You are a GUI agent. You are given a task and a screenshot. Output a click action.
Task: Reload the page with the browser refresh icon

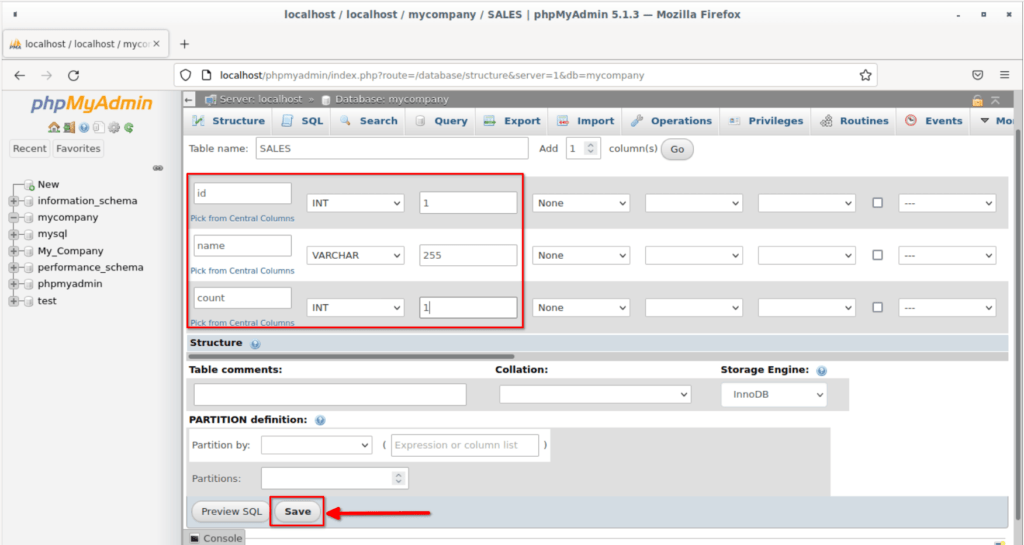(x=73, y=75)
